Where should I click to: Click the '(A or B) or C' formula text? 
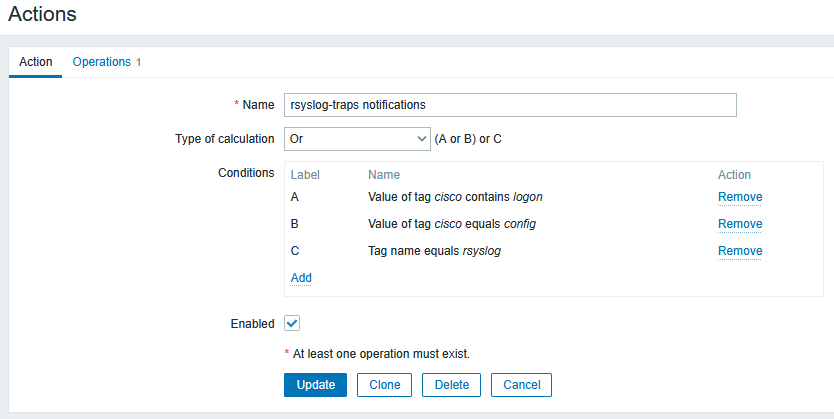tap(468, 139)
